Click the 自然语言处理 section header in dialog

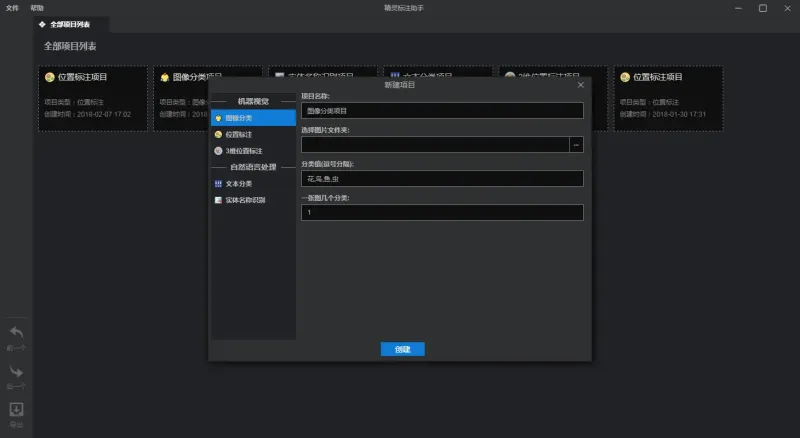click(253, 167)
